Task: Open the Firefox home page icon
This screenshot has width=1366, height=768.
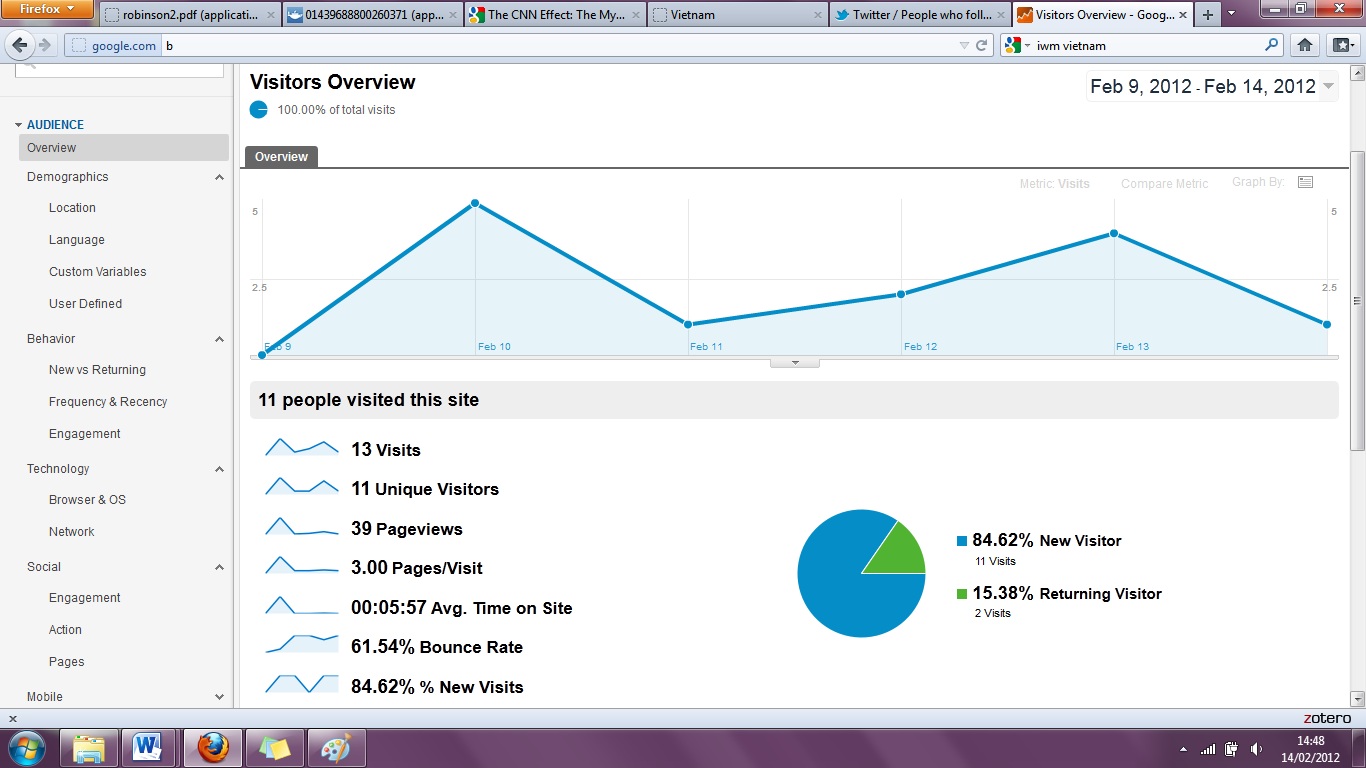Action: point(1304,45)
